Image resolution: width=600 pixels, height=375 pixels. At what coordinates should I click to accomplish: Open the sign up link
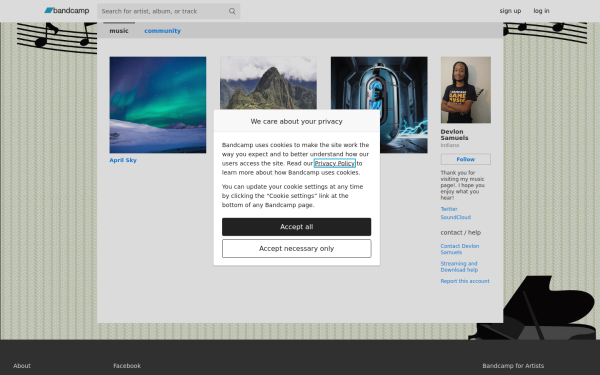point(510,11)
